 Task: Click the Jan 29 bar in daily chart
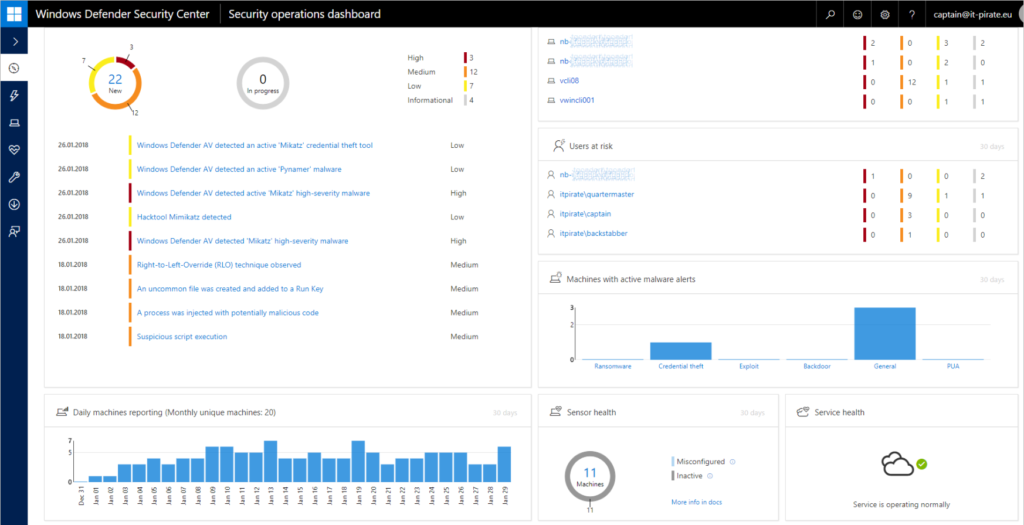(504, 464)
